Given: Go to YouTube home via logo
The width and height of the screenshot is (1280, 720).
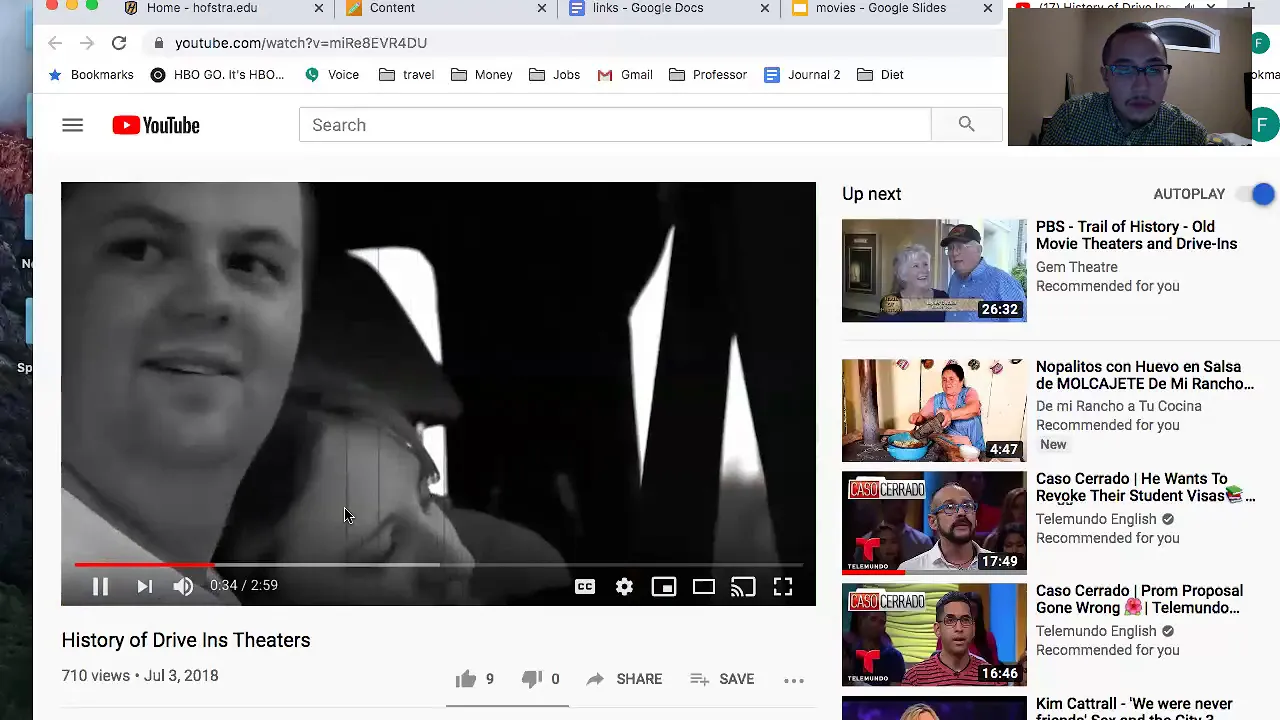Looking at the screenshot, I should [x=156, y=125].
